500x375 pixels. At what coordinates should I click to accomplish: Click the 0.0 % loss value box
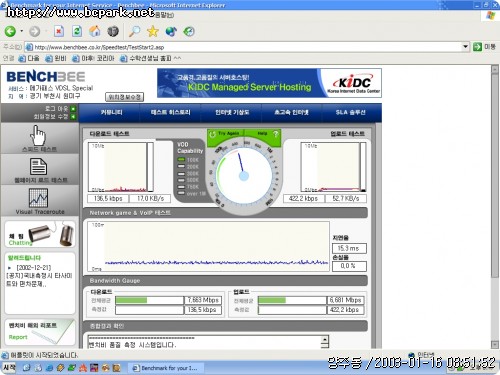[349, 266]
